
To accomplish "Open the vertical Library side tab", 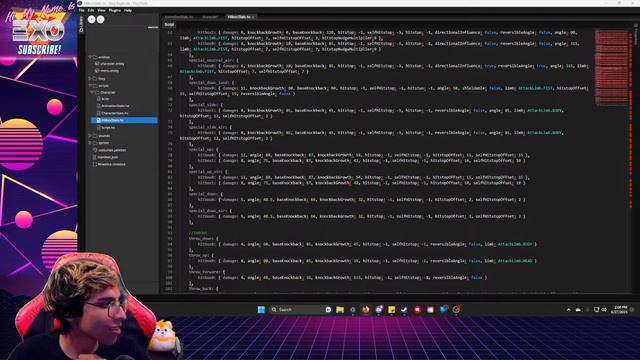I will [x=81, y=24].
